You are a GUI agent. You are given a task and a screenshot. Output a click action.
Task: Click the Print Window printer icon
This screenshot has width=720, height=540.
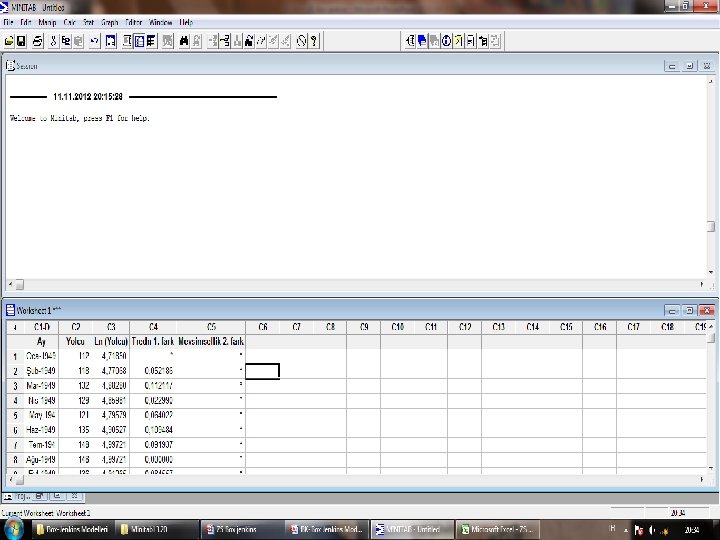38,41
